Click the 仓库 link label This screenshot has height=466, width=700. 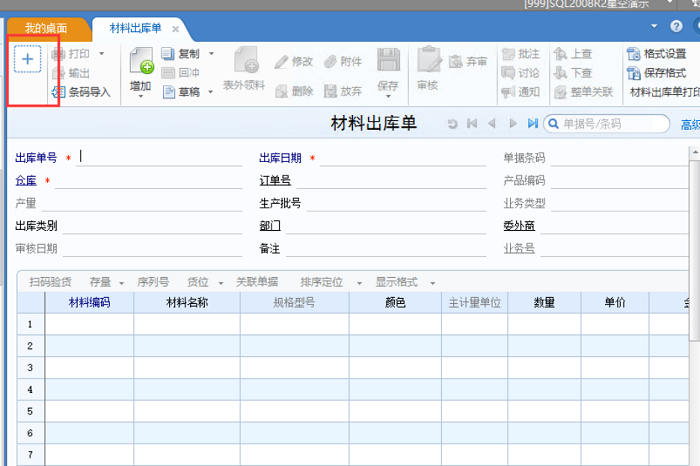click(25, 180)
